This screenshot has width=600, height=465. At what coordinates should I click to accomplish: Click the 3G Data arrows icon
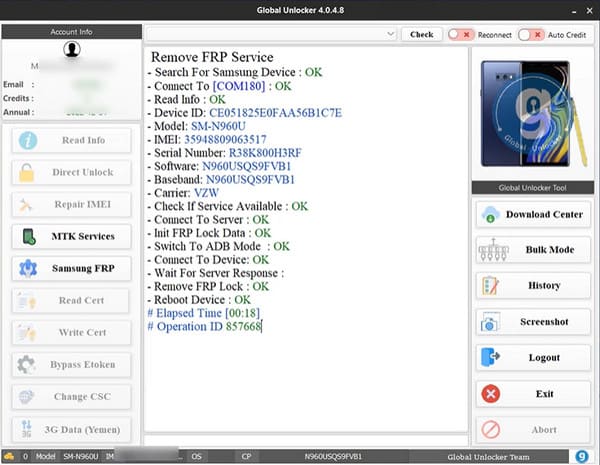26,429
